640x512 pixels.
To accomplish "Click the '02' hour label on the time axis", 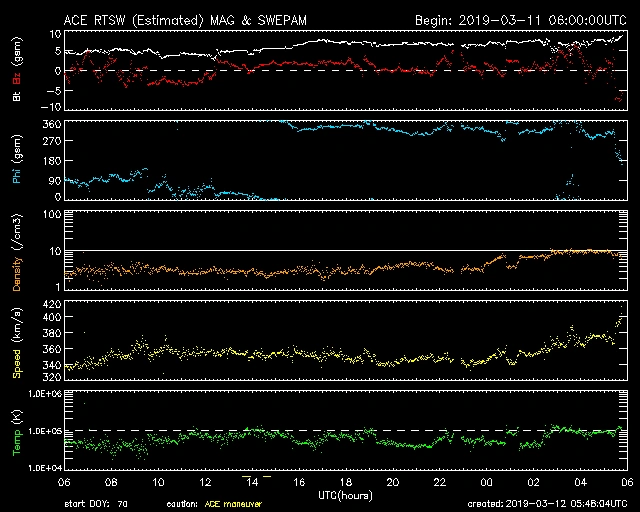I will [533, 482].
